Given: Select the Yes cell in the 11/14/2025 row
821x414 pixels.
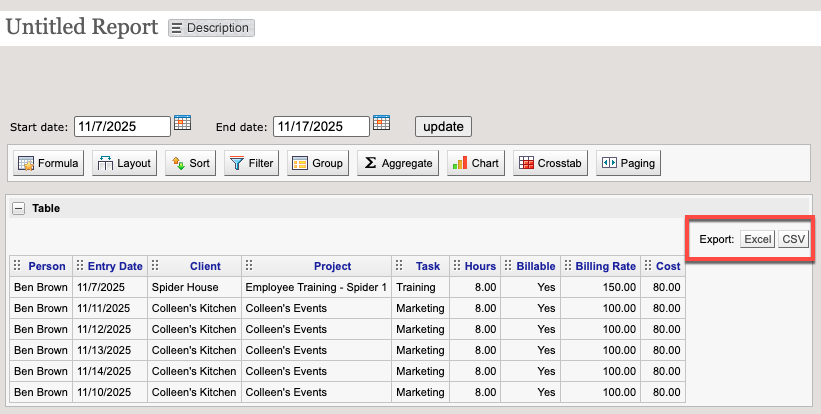Looking at the screenshot, I should (530, 371).
